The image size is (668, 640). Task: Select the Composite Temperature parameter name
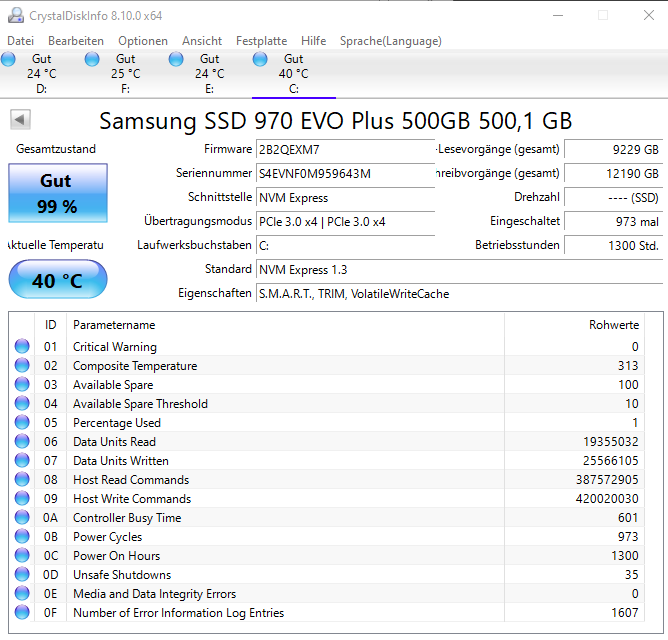click(x=135, y=366)
